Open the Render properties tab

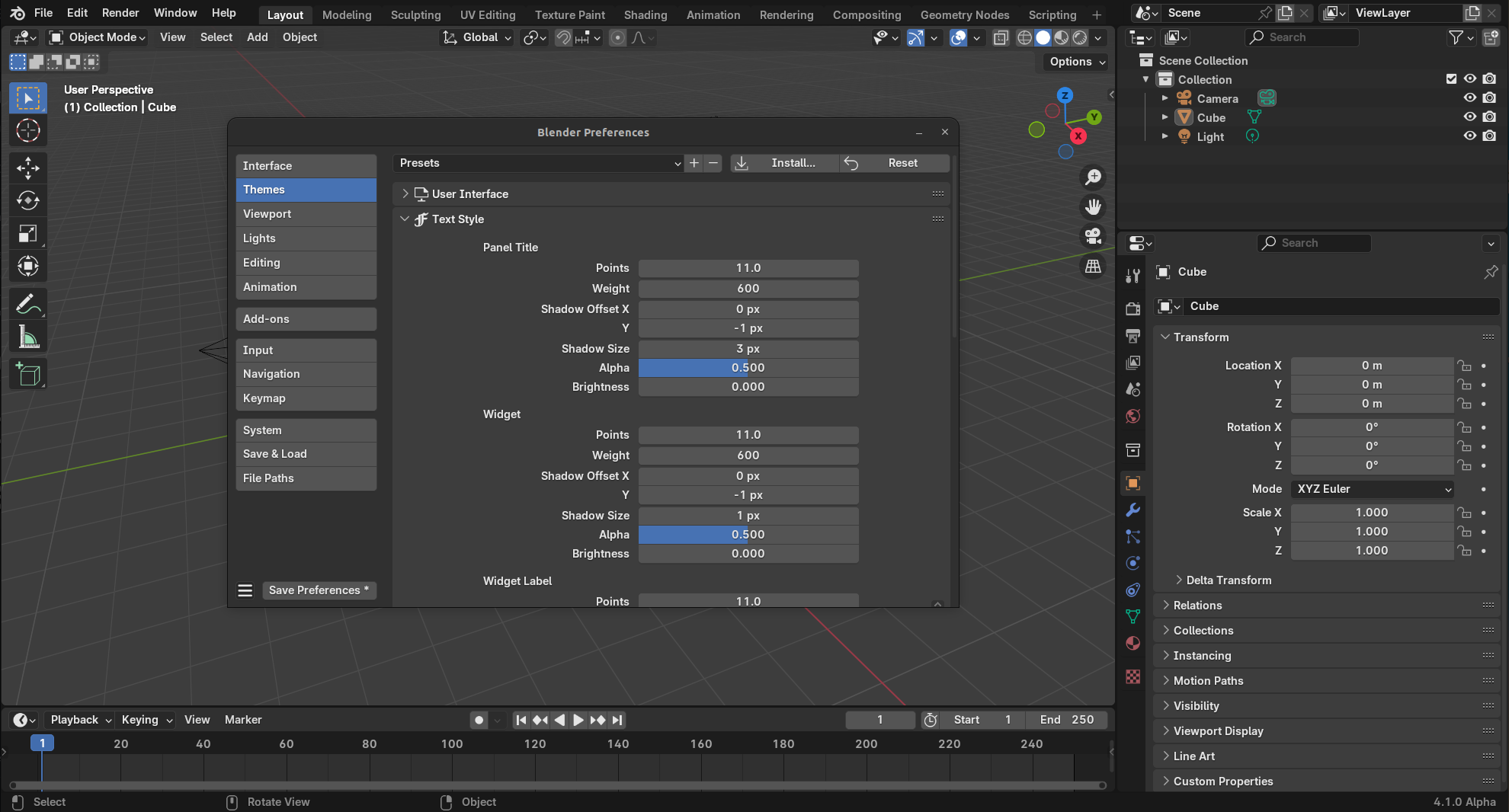[1133, 308]
